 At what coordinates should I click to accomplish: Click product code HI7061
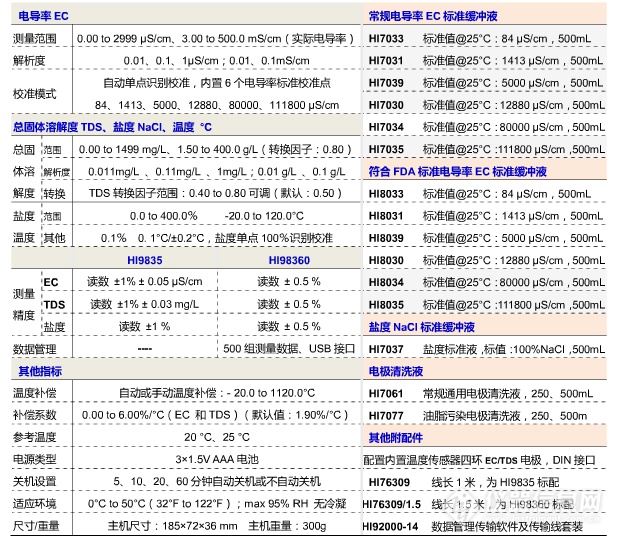click(x=386, y=394)
